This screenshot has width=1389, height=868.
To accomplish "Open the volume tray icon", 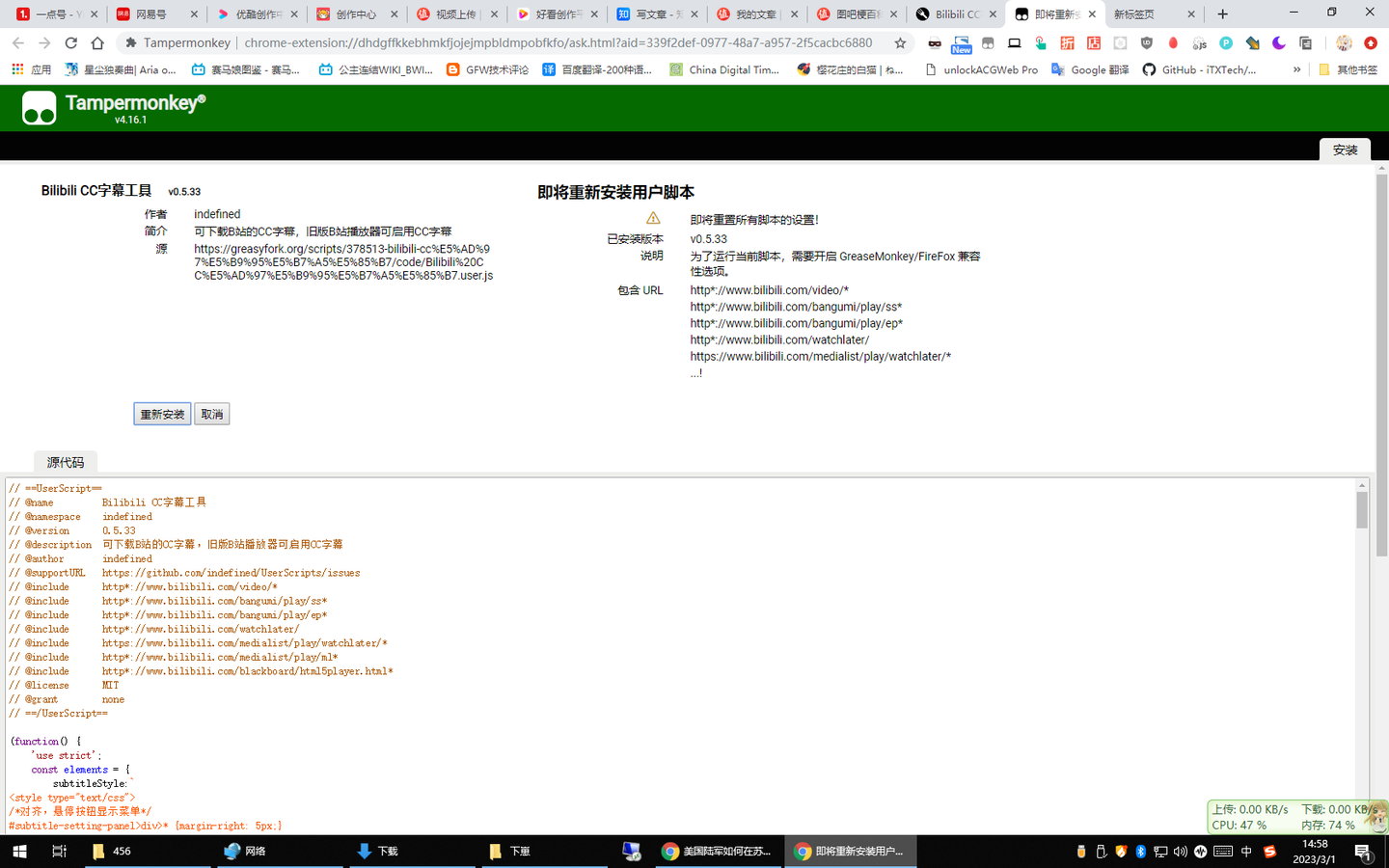I will pos(1181,852).
